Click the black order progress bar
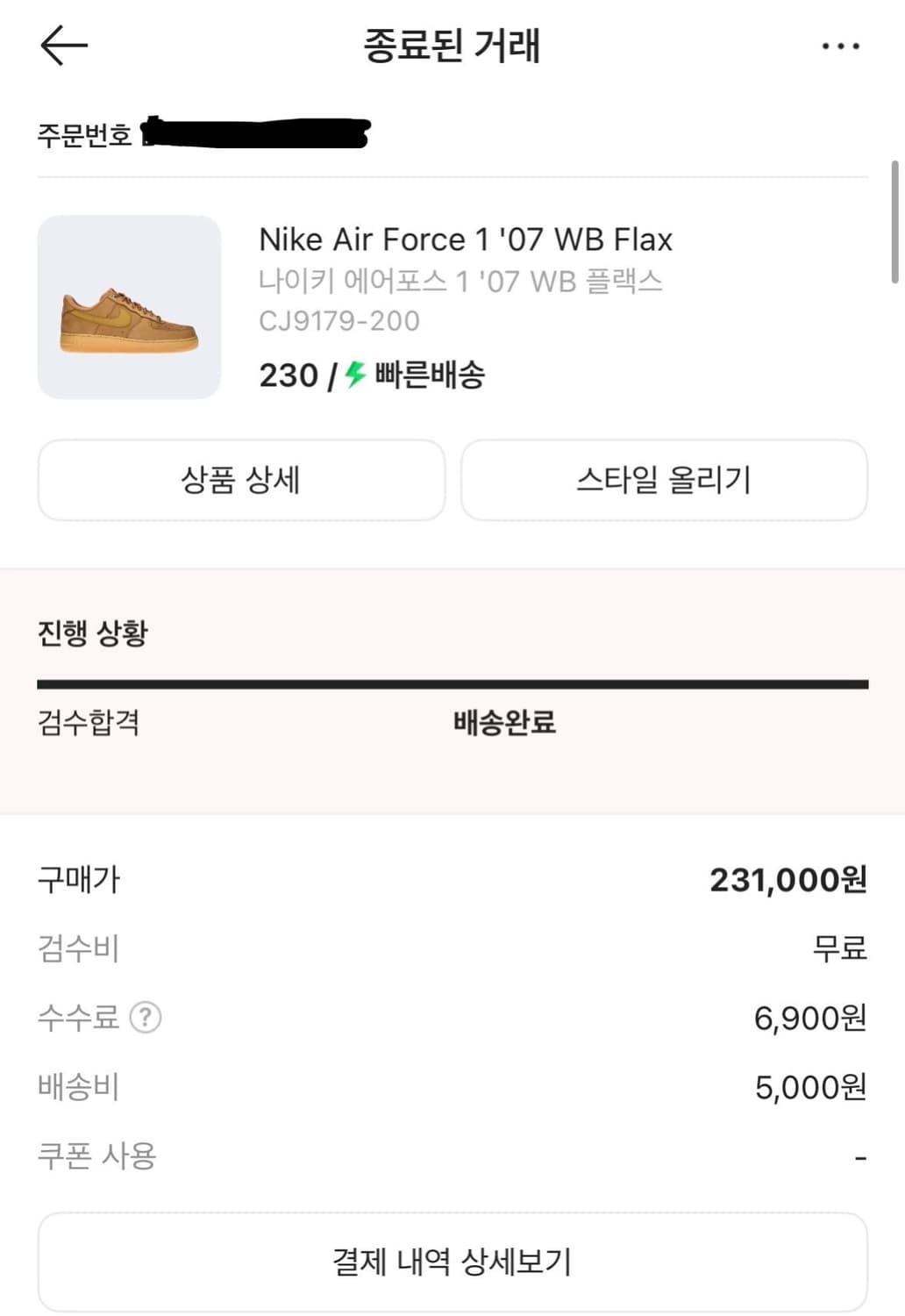Screen dimensions: 905x1316 coord(452,683)
